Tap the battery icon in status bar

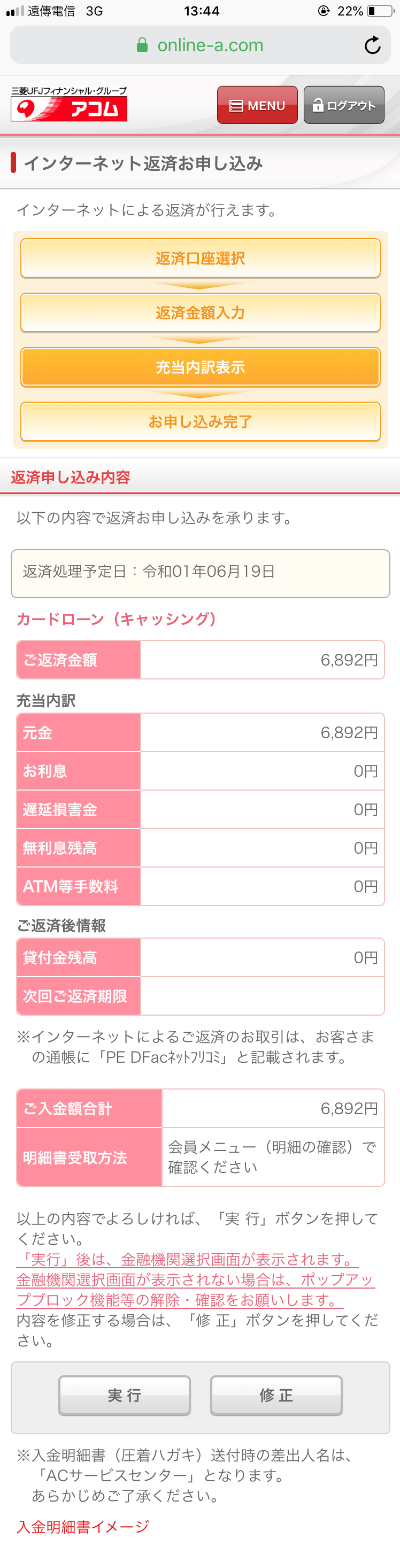point(380,11)
